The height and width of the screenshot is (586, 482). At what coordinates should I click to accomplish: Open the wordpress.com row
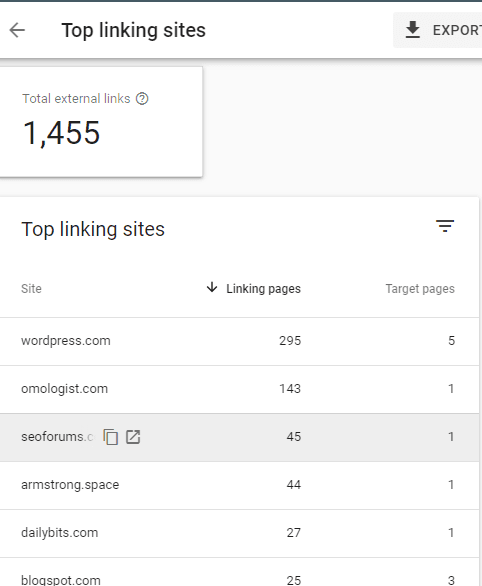[239, 341]
